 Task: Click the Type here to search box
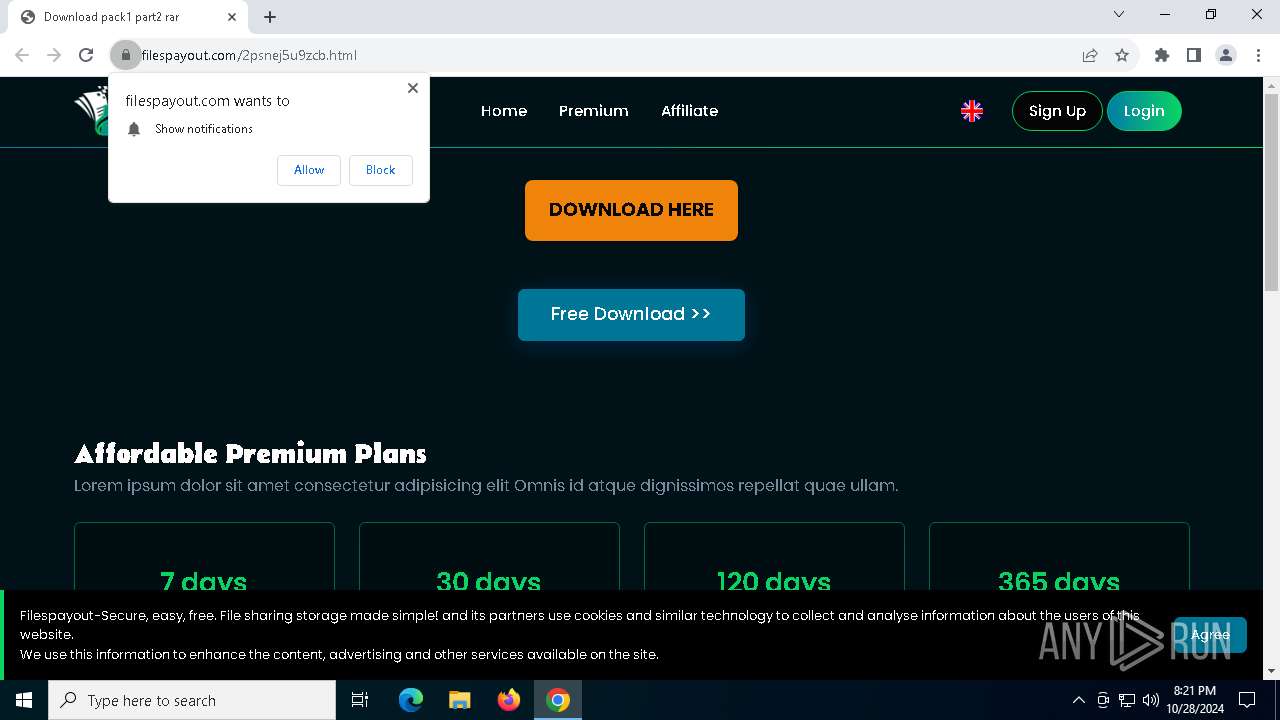(192, 700)
